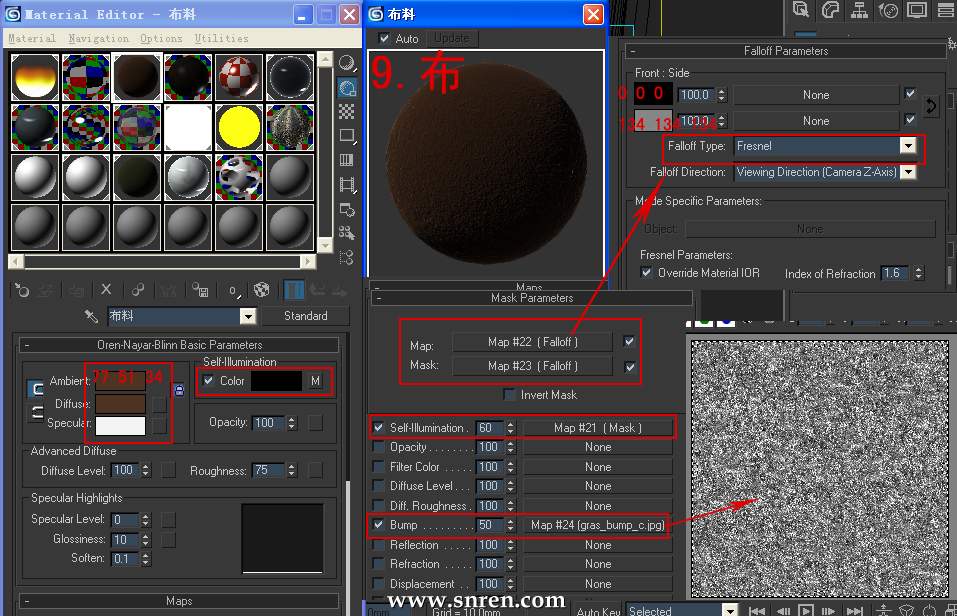The width and height of the screenshot is (957, 616).
Task: Click Reset Map/Material X icon
Action: coord(106,290)
